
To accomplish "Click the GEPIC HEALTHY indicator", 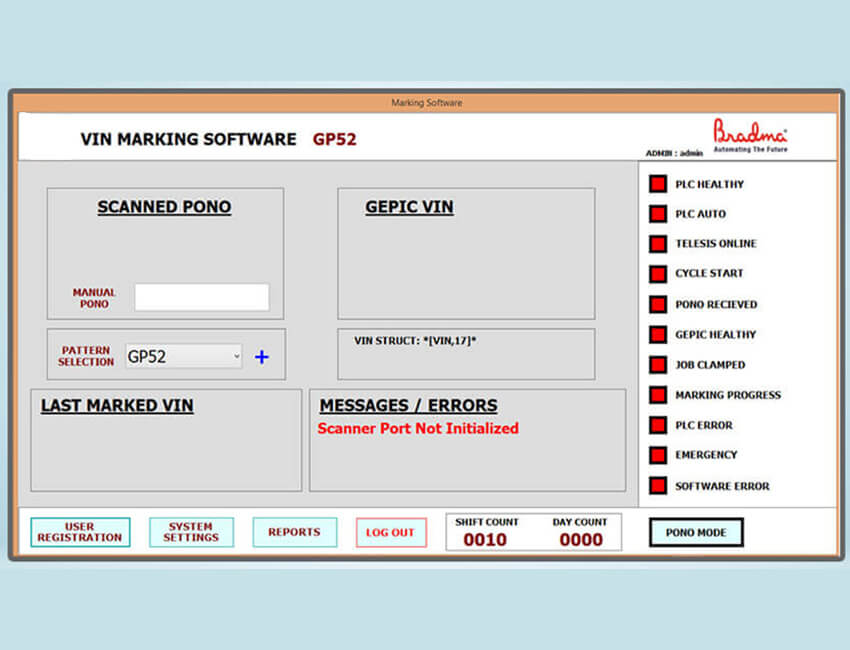I will (x=657, y=335).
